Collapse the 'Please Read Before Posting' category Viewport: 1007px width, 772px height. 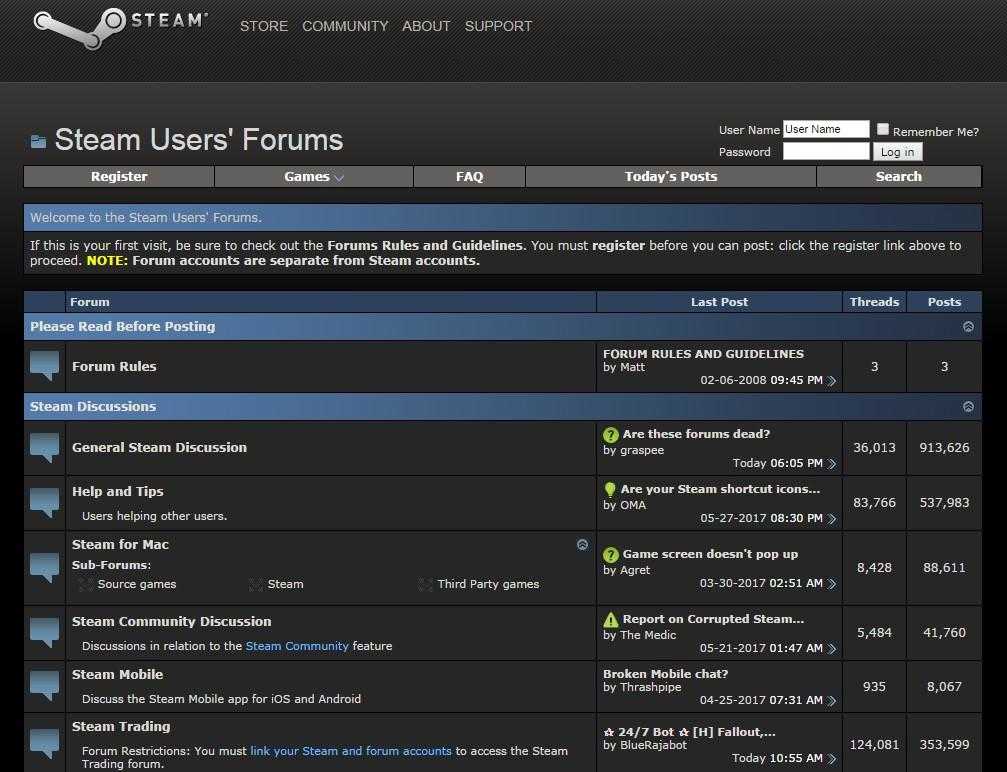(968, 327)
